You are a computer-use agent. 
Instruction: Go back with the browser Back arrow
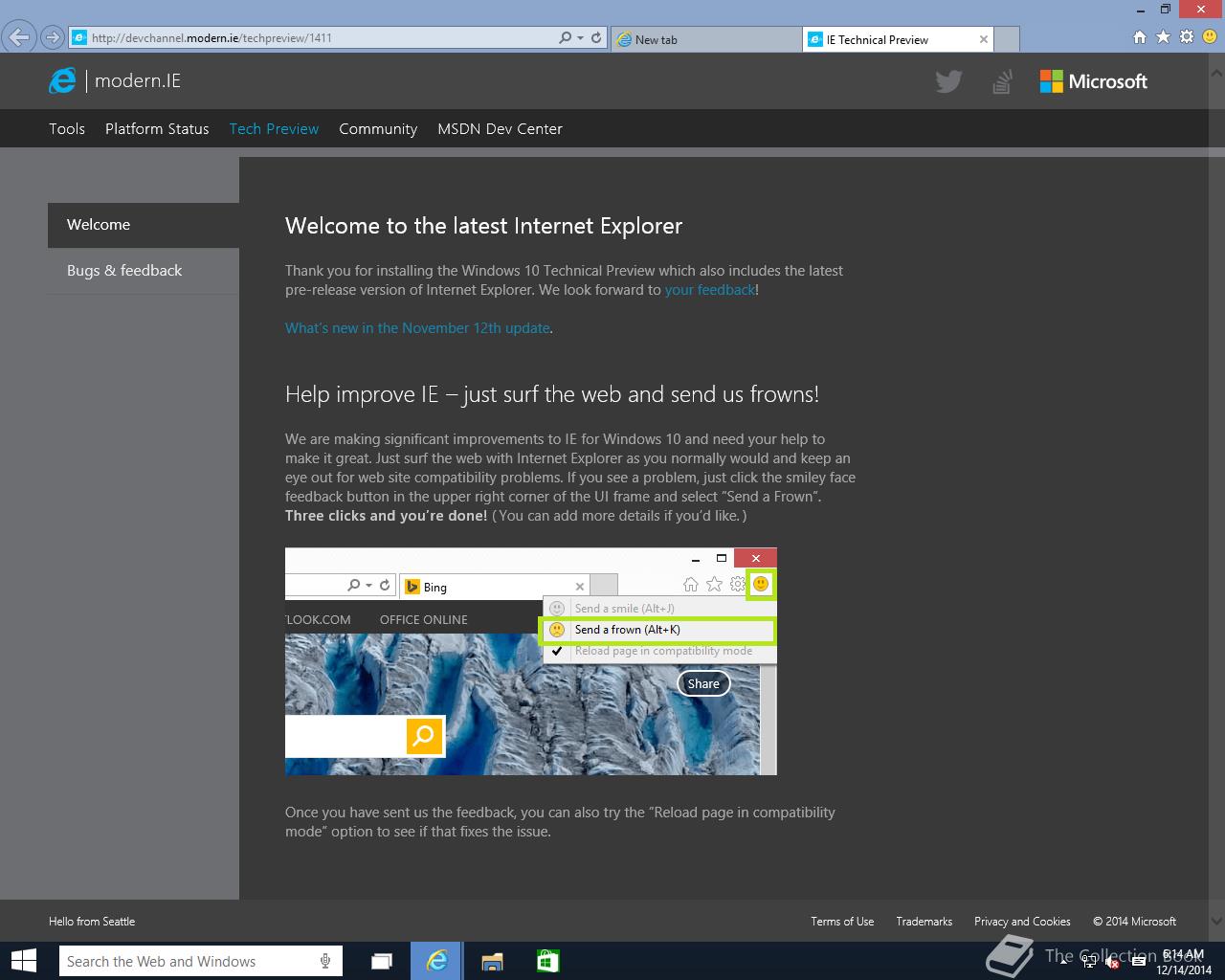[19, 37]
